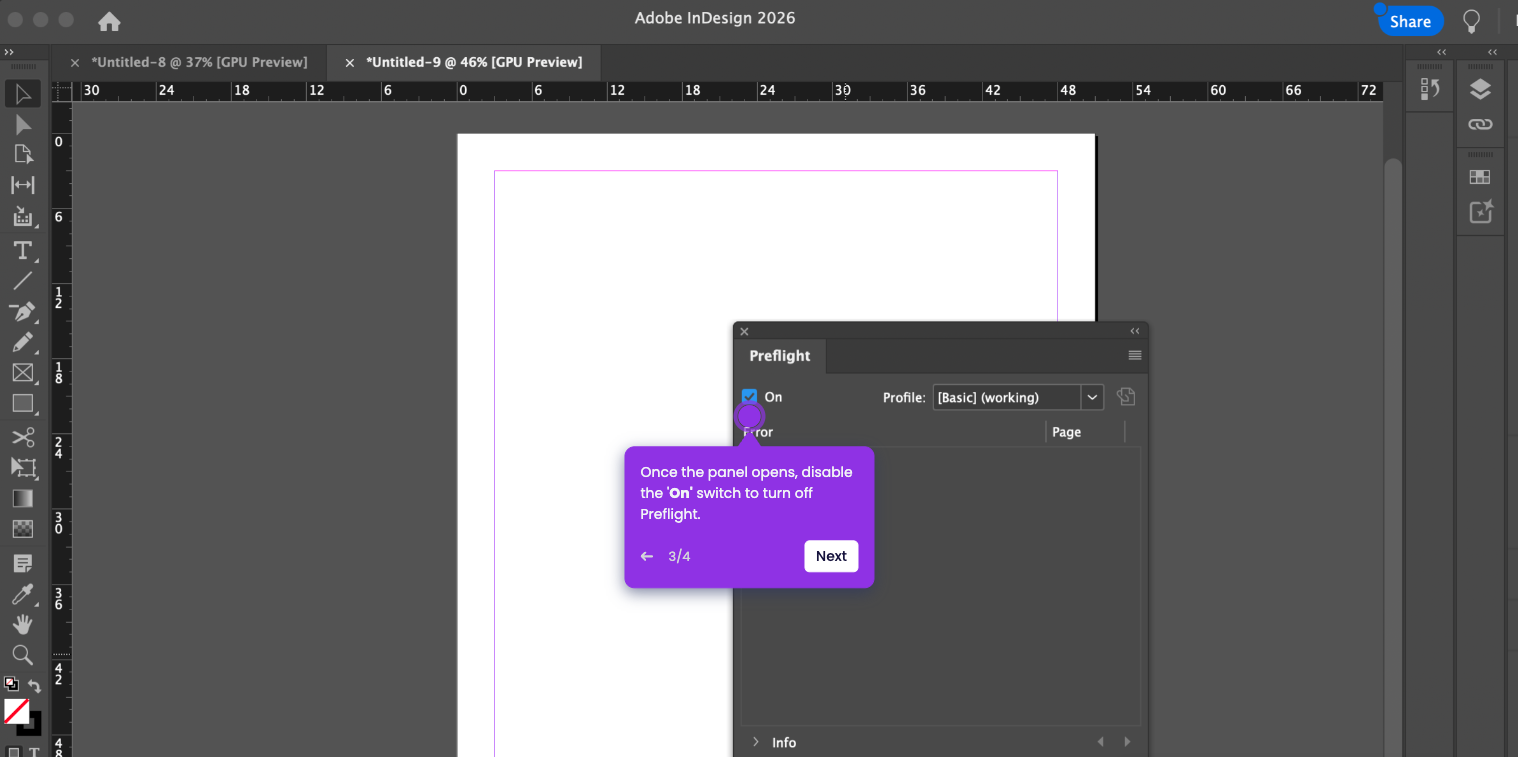The width and height of the screenshot is (1518, 757).
Task: Collapse the Preflight panel with double arrows
Action: (1135, 331)
